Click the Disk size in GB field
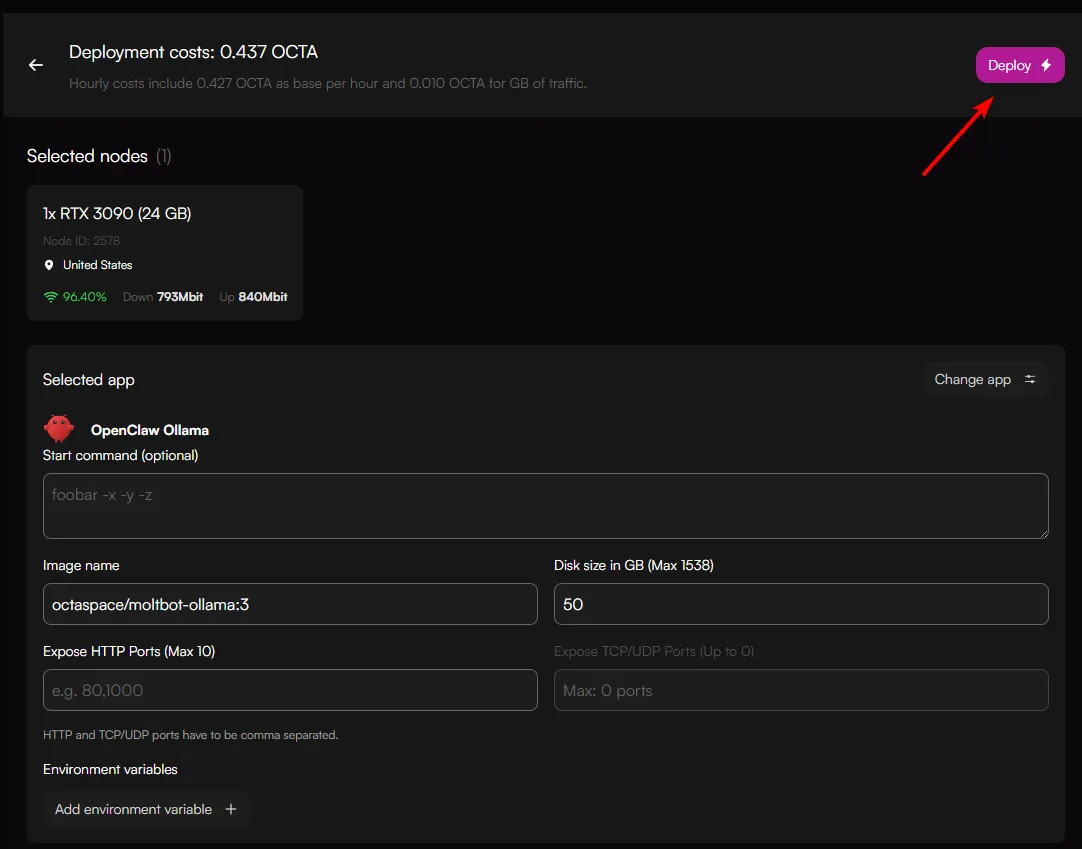1082x849 pixels. (x=800, y=604)
